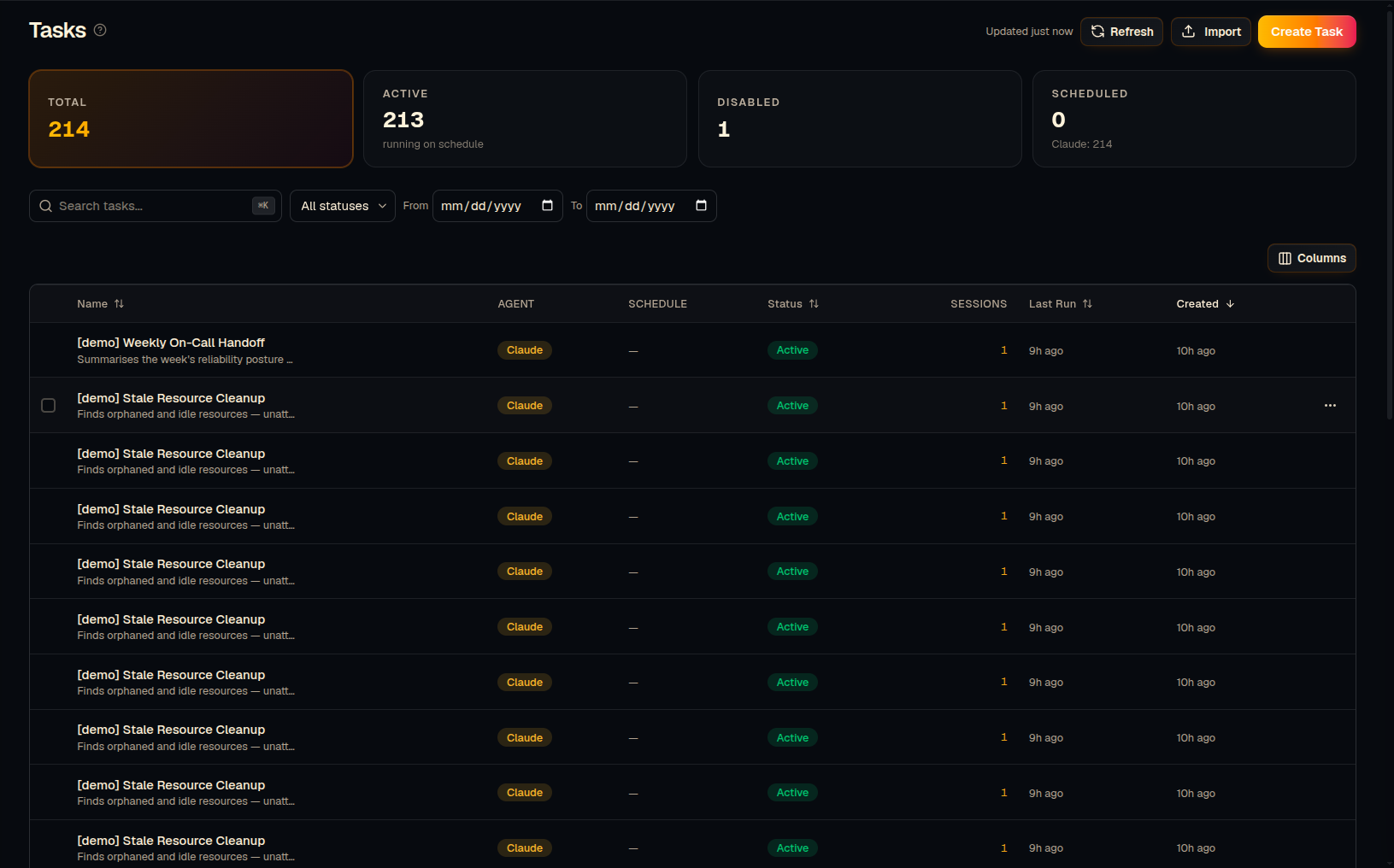Click the SESSIONS column header
The height and width of the screenshot is (868, 1394).
click(979, 304)
